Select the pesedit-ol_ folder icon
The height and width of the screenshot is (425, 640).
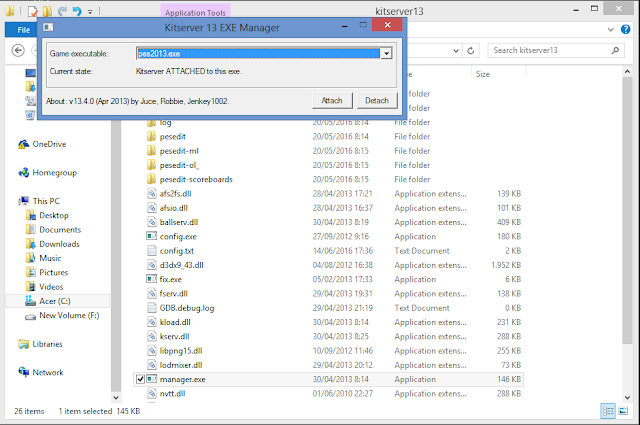point(151,165)
